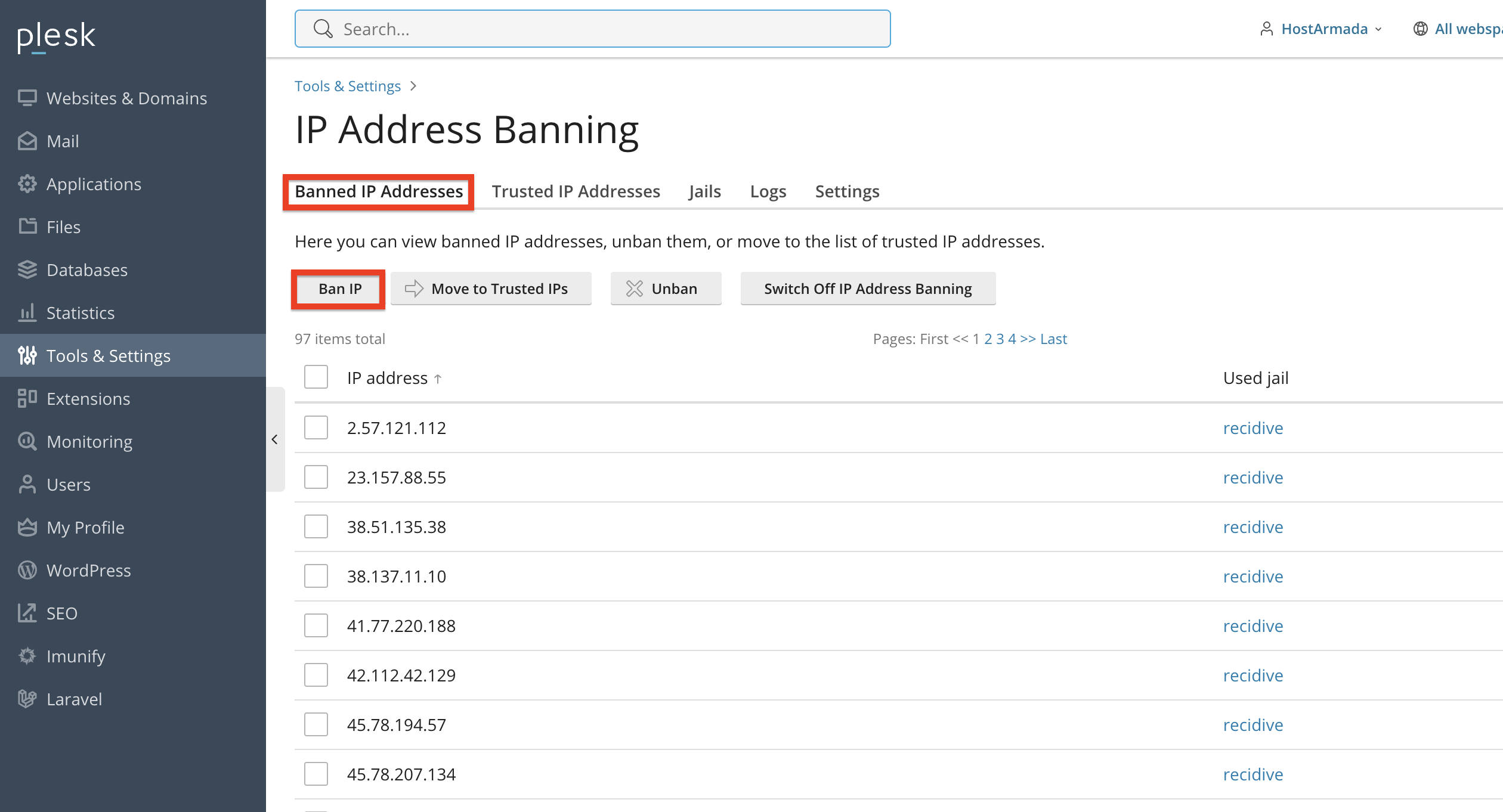The width and height of the screenshot is (1503, 812).
Task: Check the box for 38.137.11.10
Action: (x=316, y=576)
